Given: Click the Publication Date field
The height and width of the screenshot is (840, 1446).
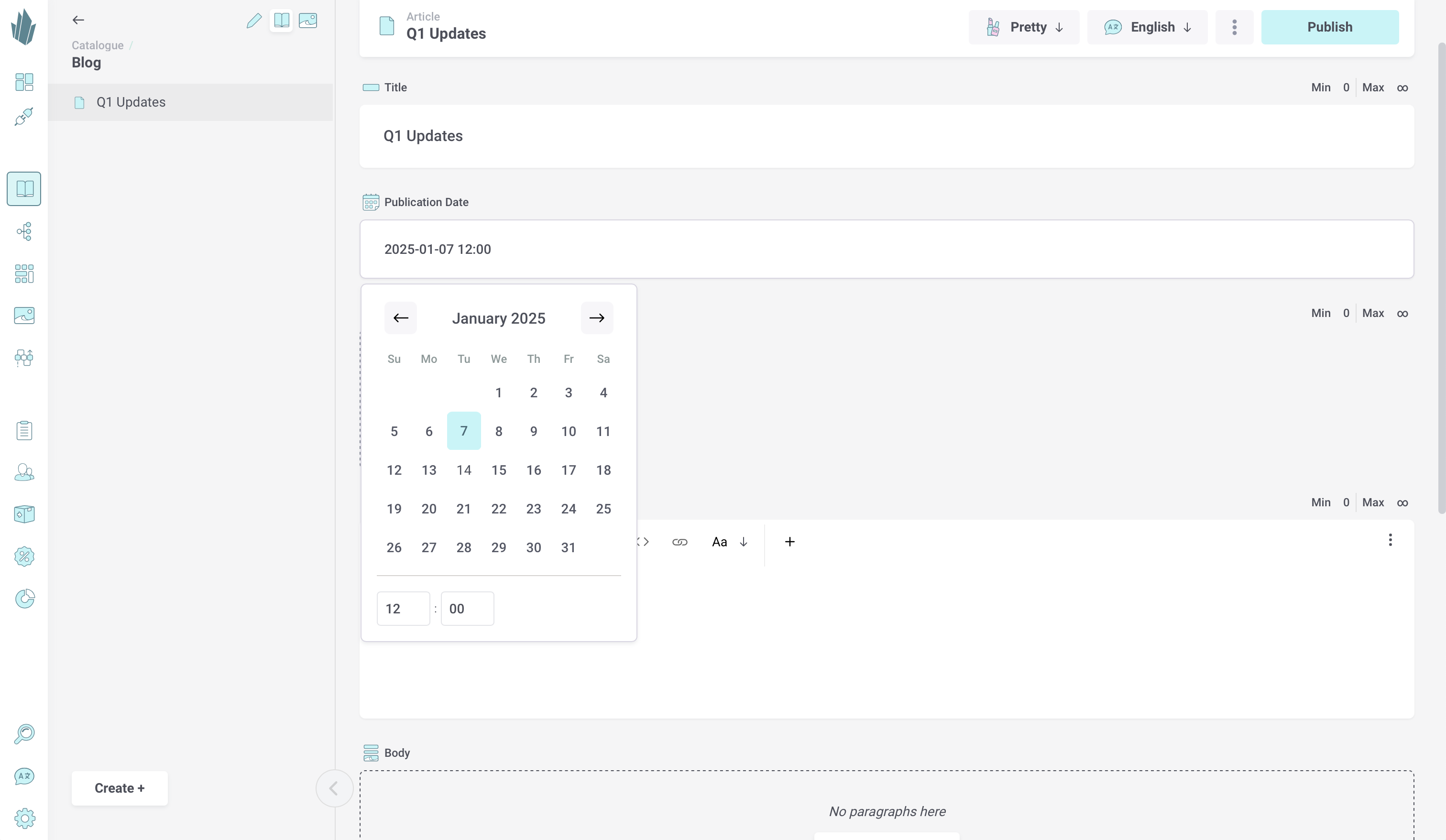Looking at the screenshot, I should [x=887, y=249].
